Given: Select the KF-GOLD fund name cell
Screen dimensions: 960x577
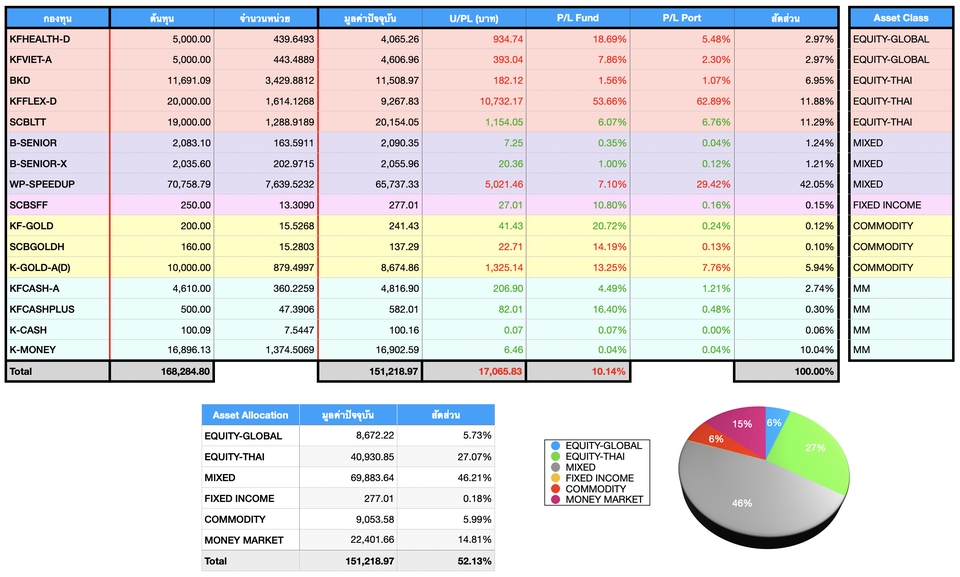Looking at the screenshot, I should [x=58, y=226].
